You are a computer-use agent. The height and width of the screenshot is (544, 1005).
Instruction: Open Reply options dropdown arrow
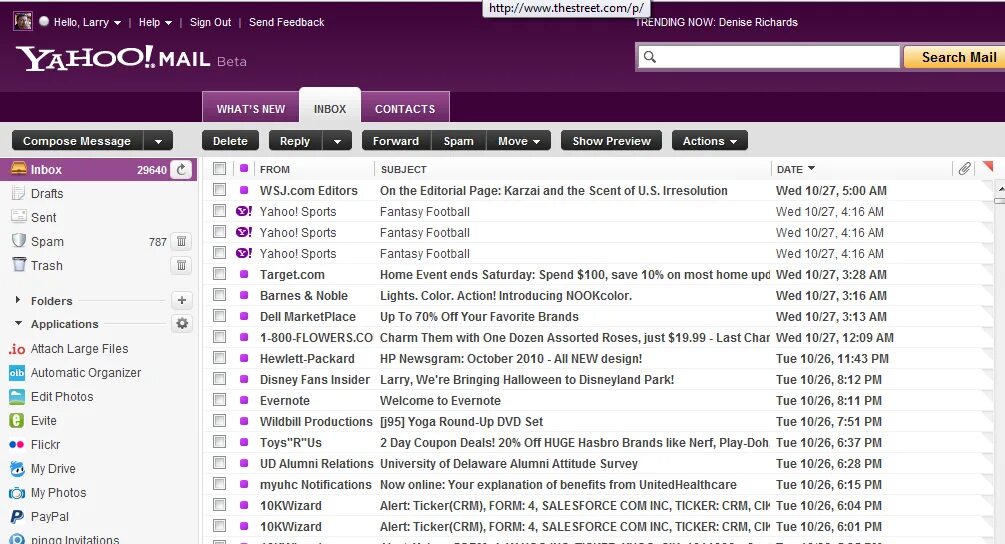click(337, 141)
